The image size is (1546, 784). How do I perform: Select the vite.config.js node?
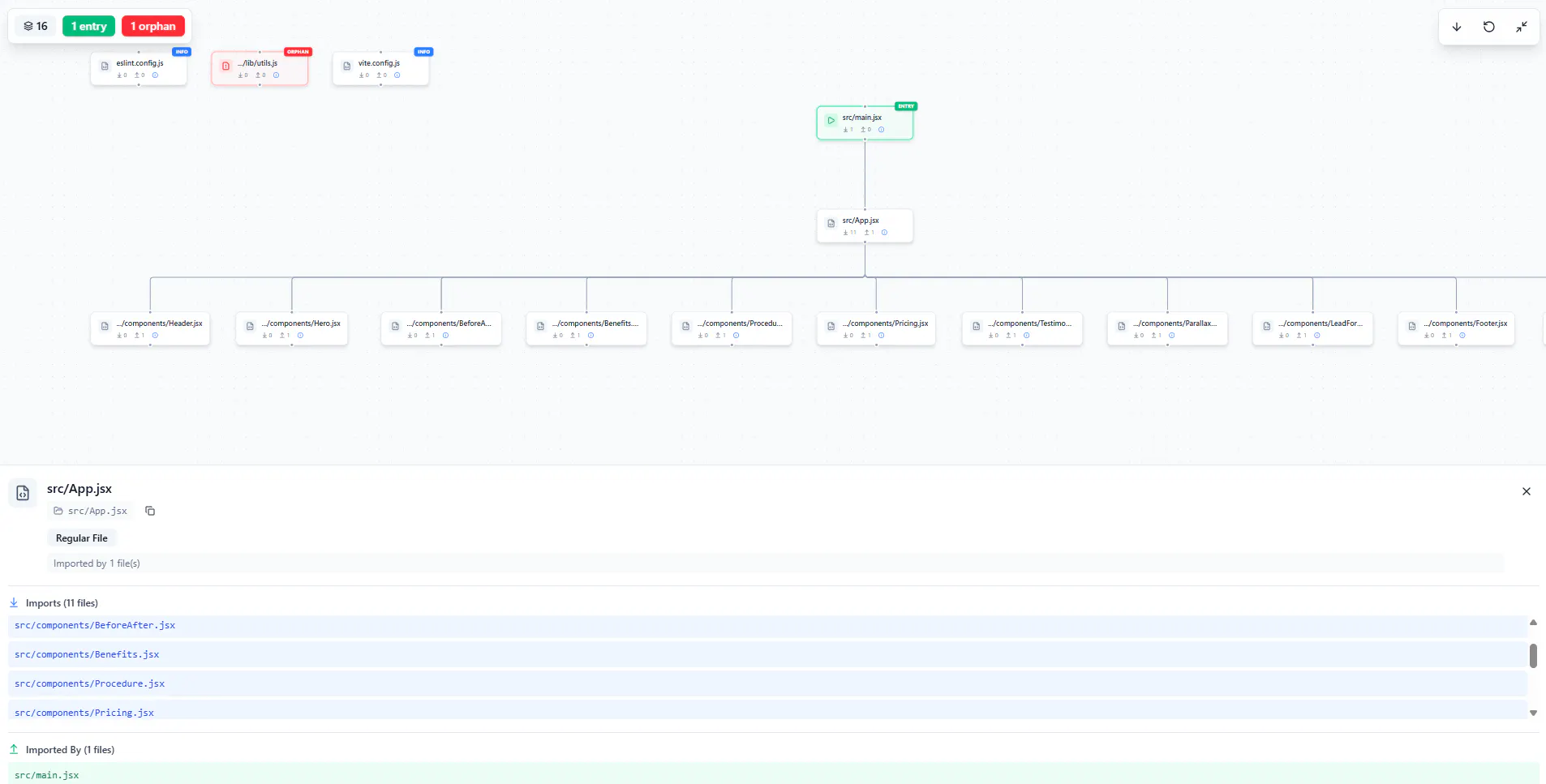click(380, 68)
